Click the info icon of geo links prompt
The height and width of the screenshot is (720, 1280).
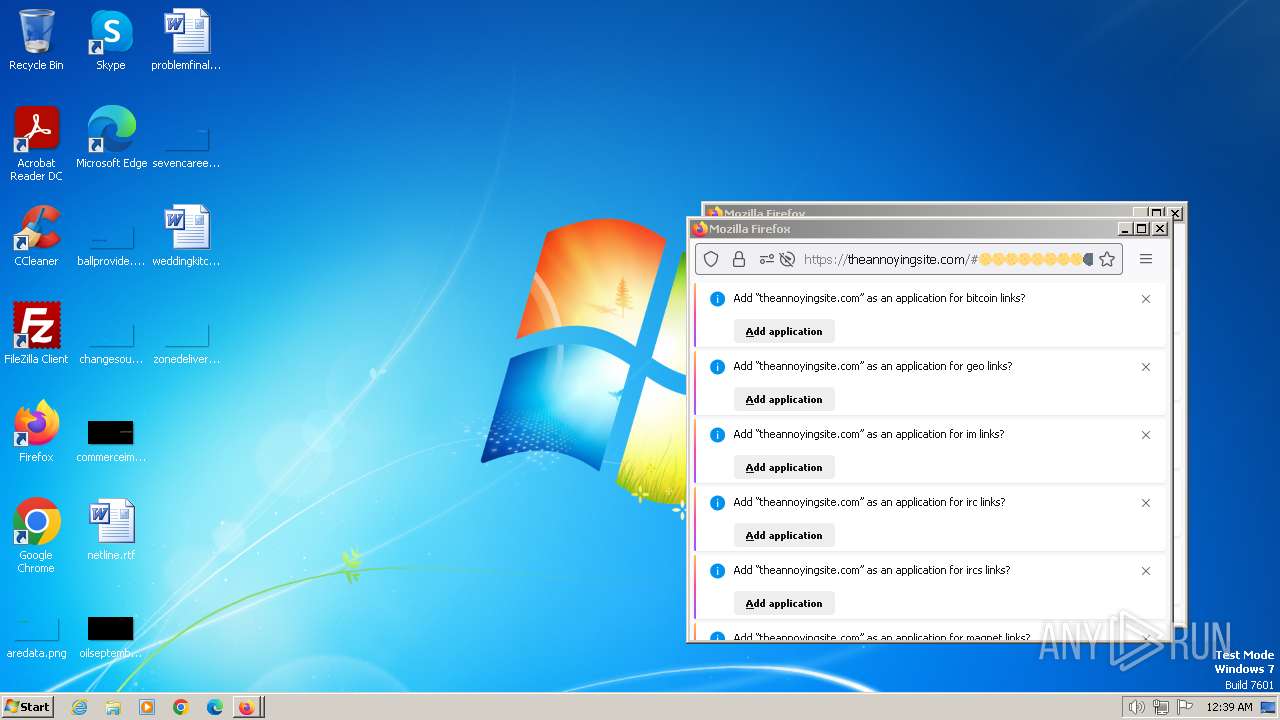coord(717,367)
